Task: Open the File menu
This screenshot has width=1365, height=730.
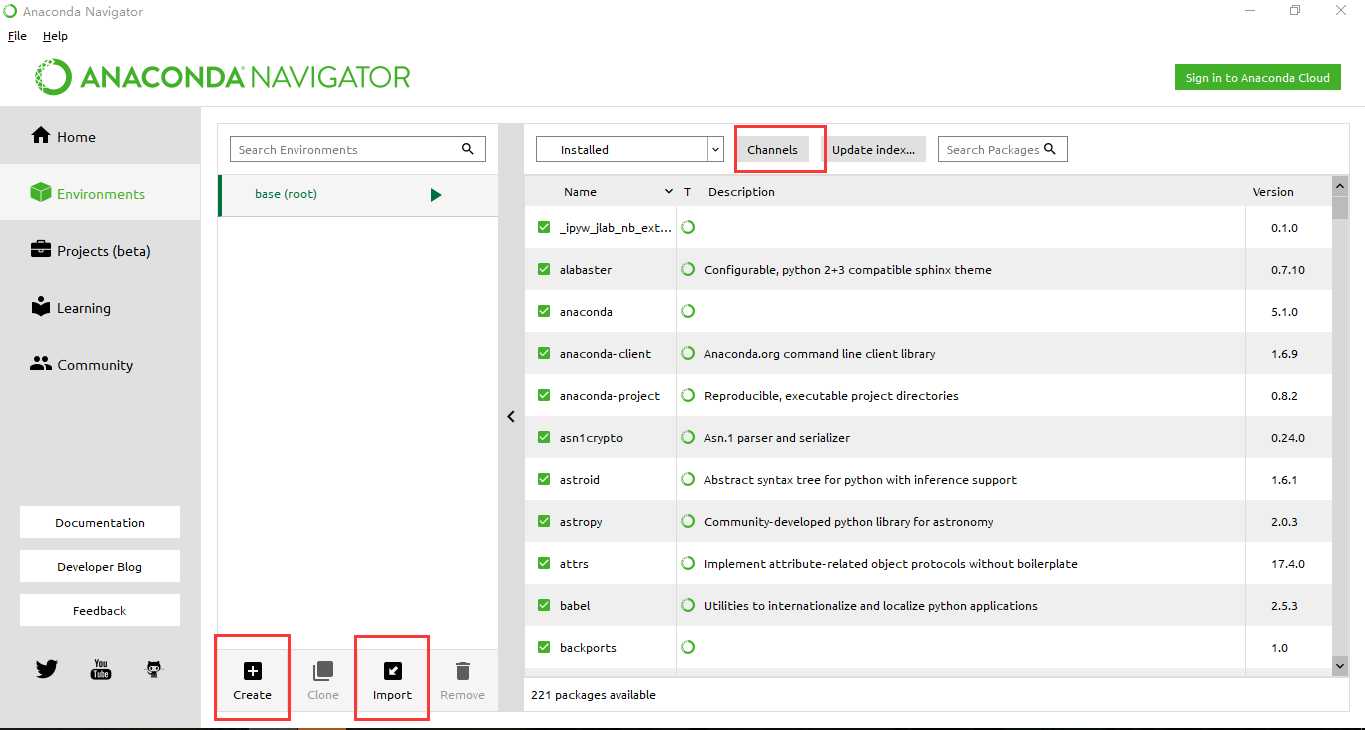Action: pos(17,35)
